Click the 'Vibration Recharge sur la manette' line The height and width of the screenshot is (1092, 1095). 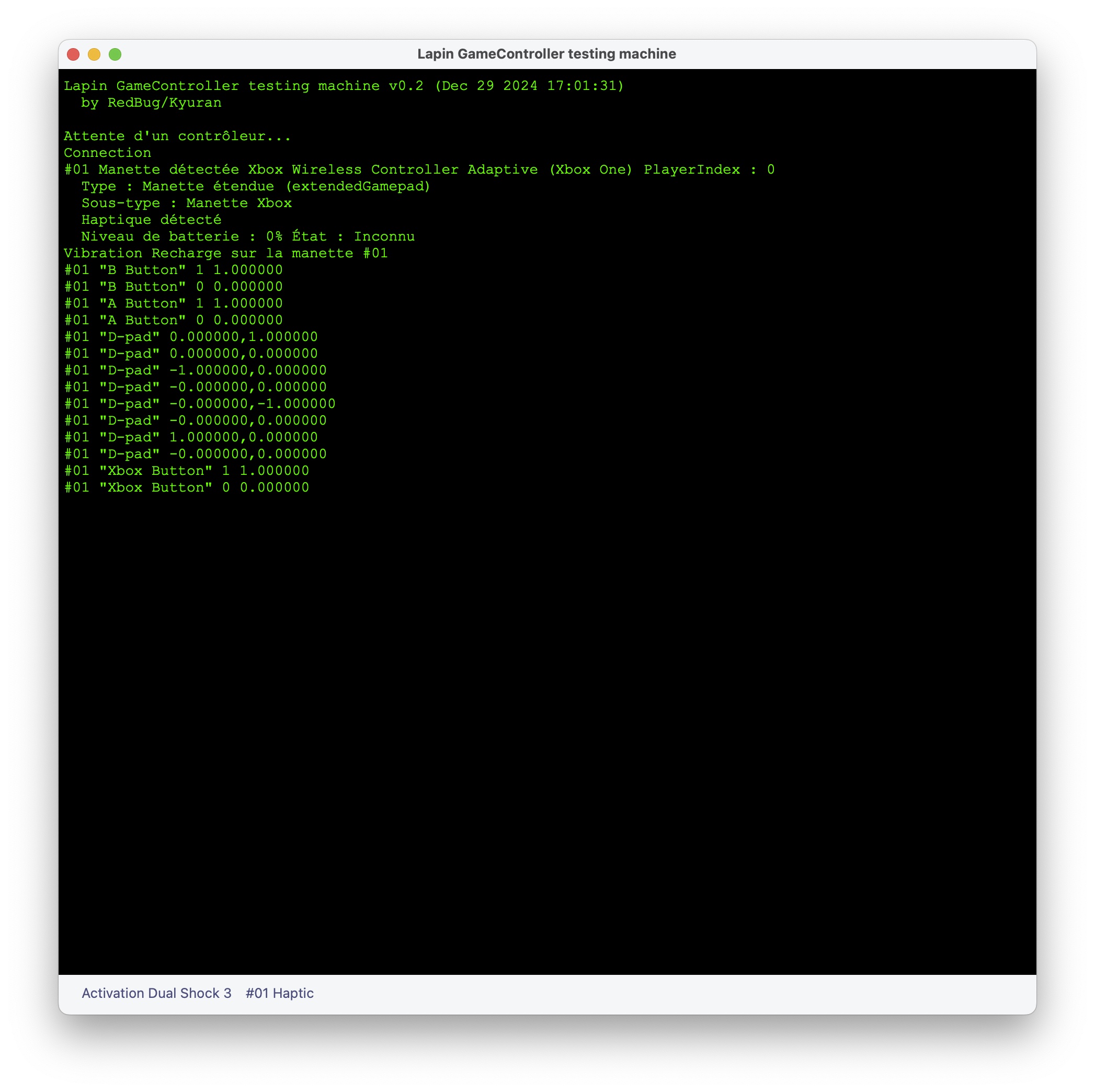click(225, 253)
